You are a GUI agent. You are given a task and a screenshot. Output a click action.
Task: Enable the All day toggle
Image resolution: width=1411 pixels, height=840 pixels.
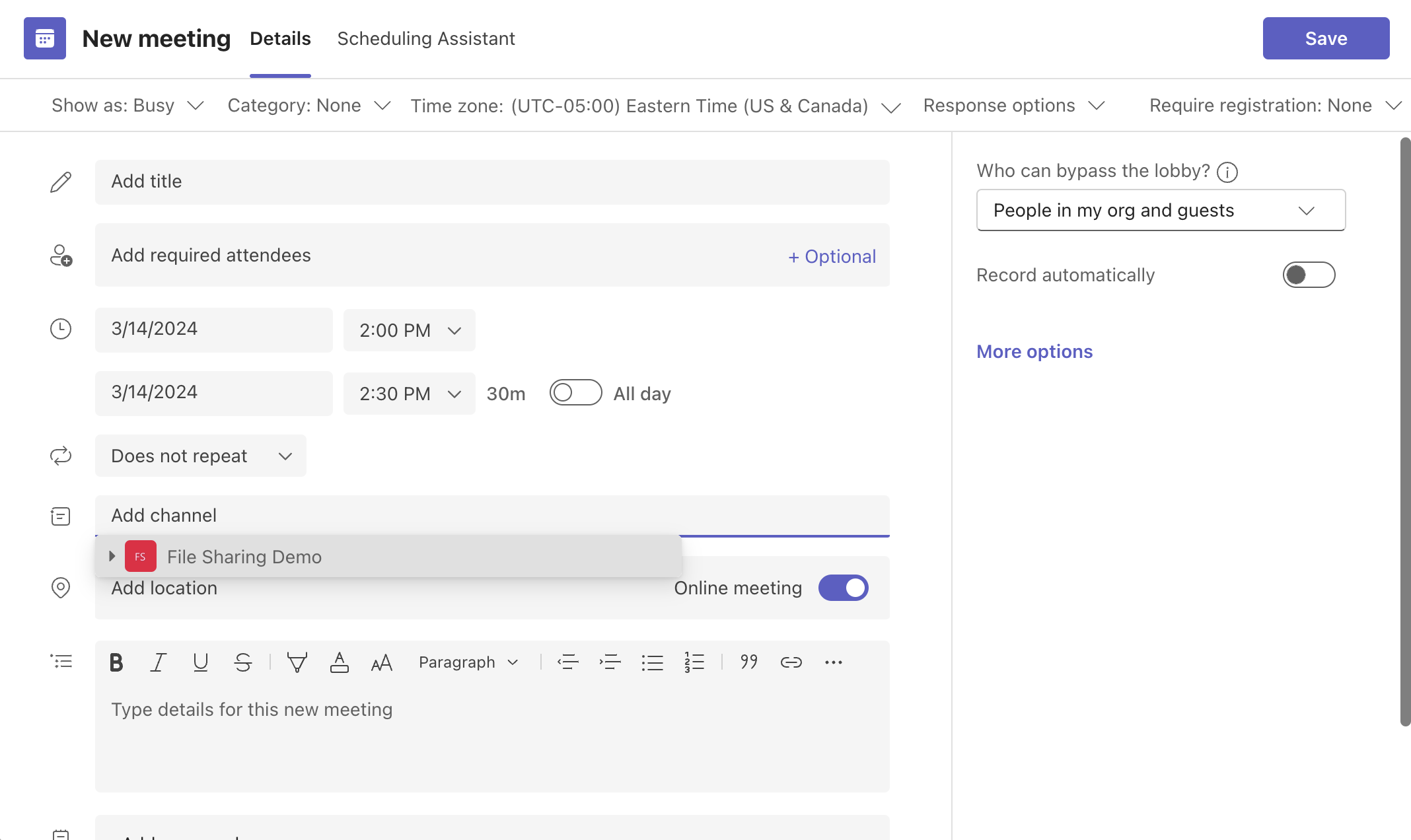pyautogui.click(x=575, y=392)
